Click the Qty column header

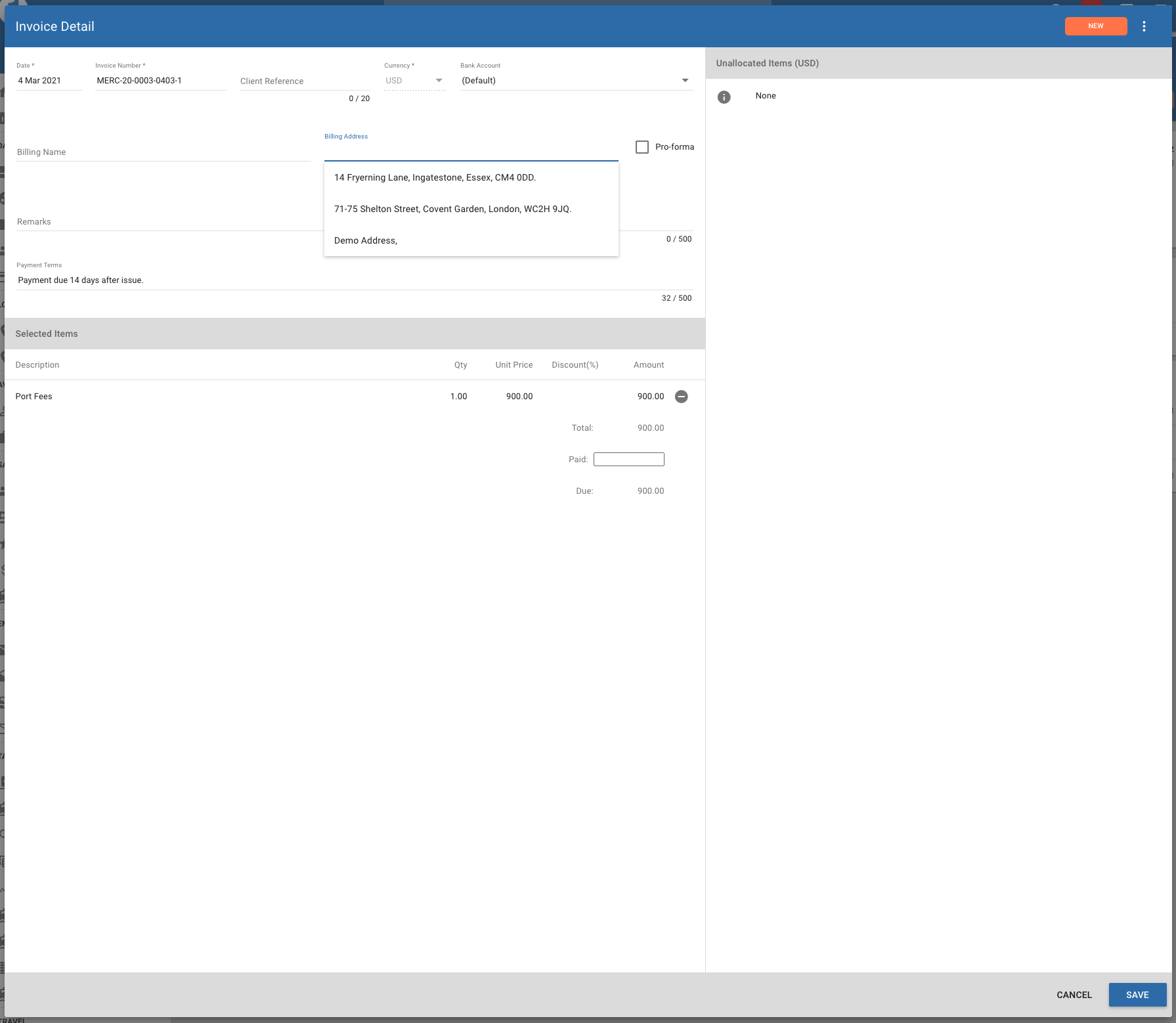[x=461, y=365]
